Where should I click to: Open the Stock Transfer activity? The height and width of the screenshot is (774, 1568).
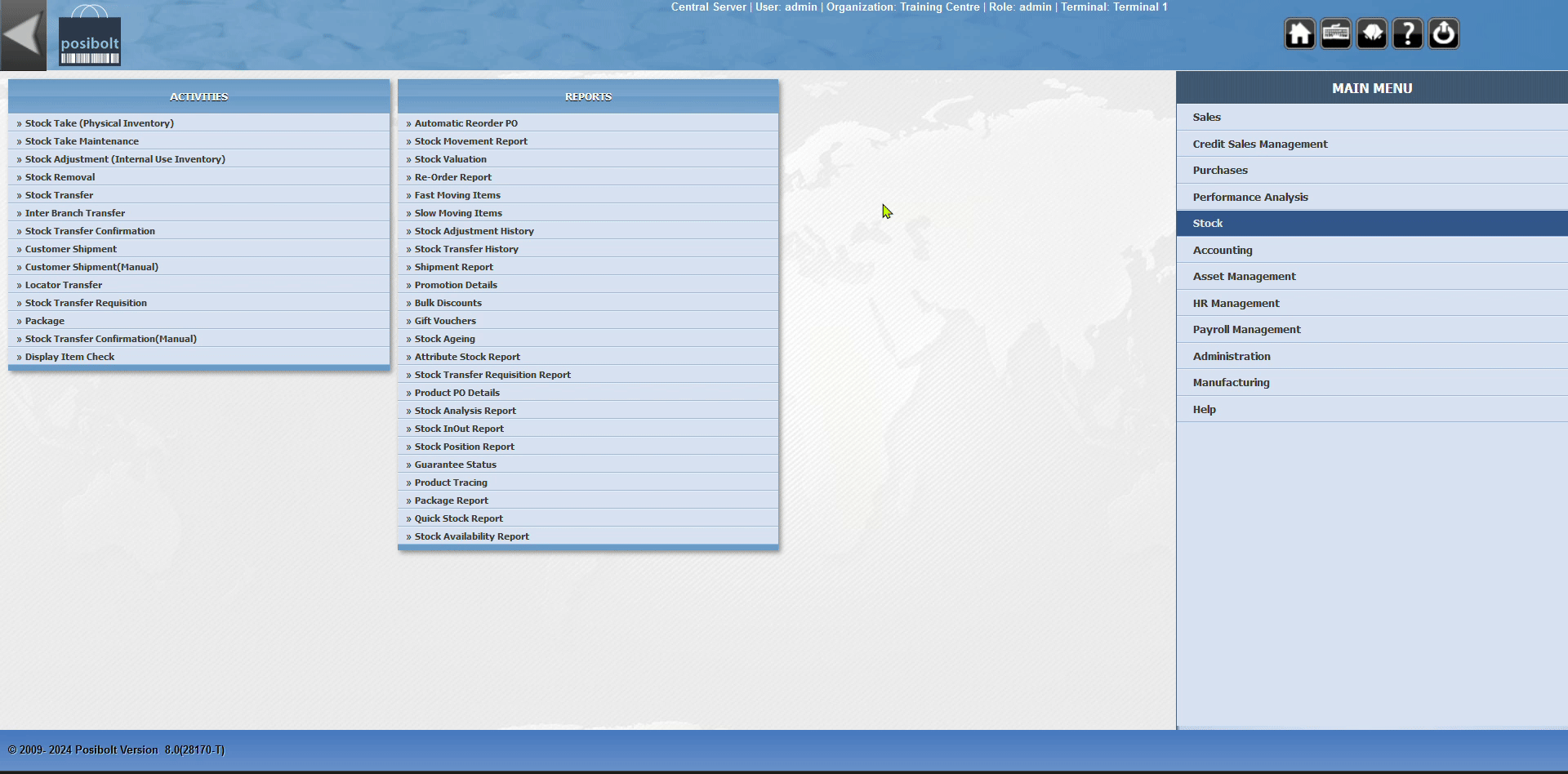198,195
